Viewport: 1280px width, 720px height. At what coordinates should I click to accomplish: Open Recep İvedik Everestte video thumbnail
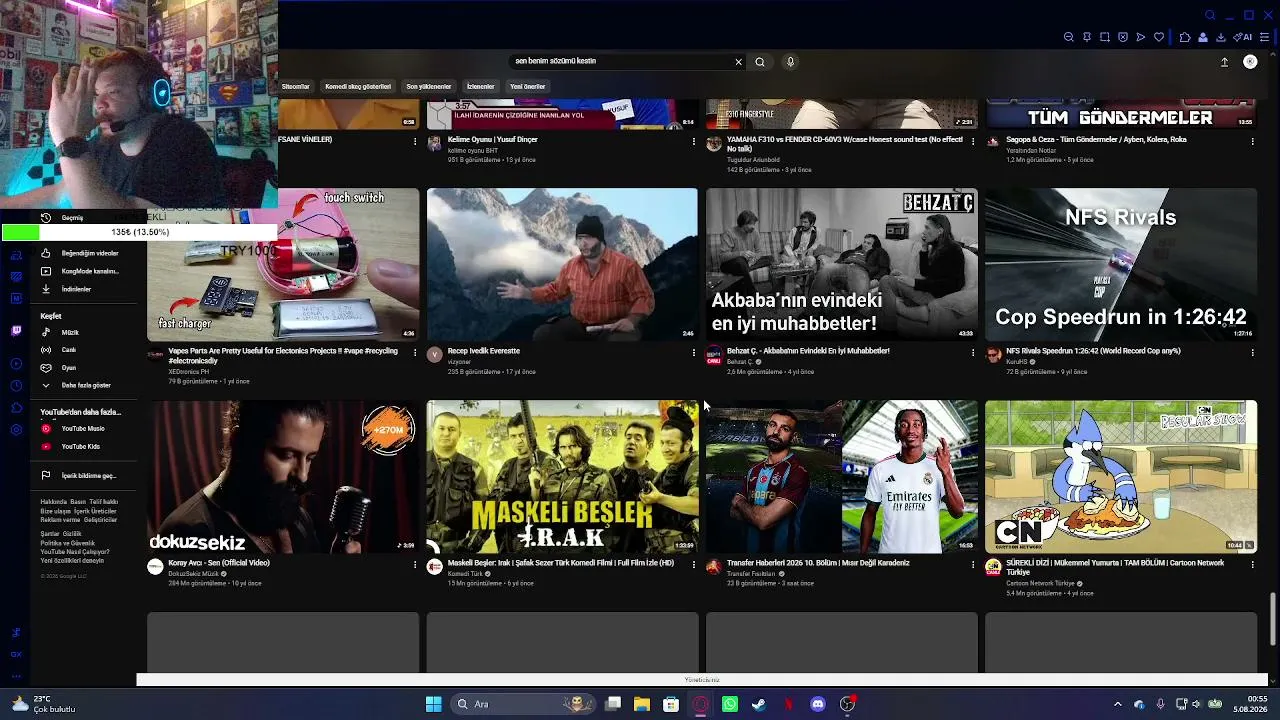tap(562, 264)
